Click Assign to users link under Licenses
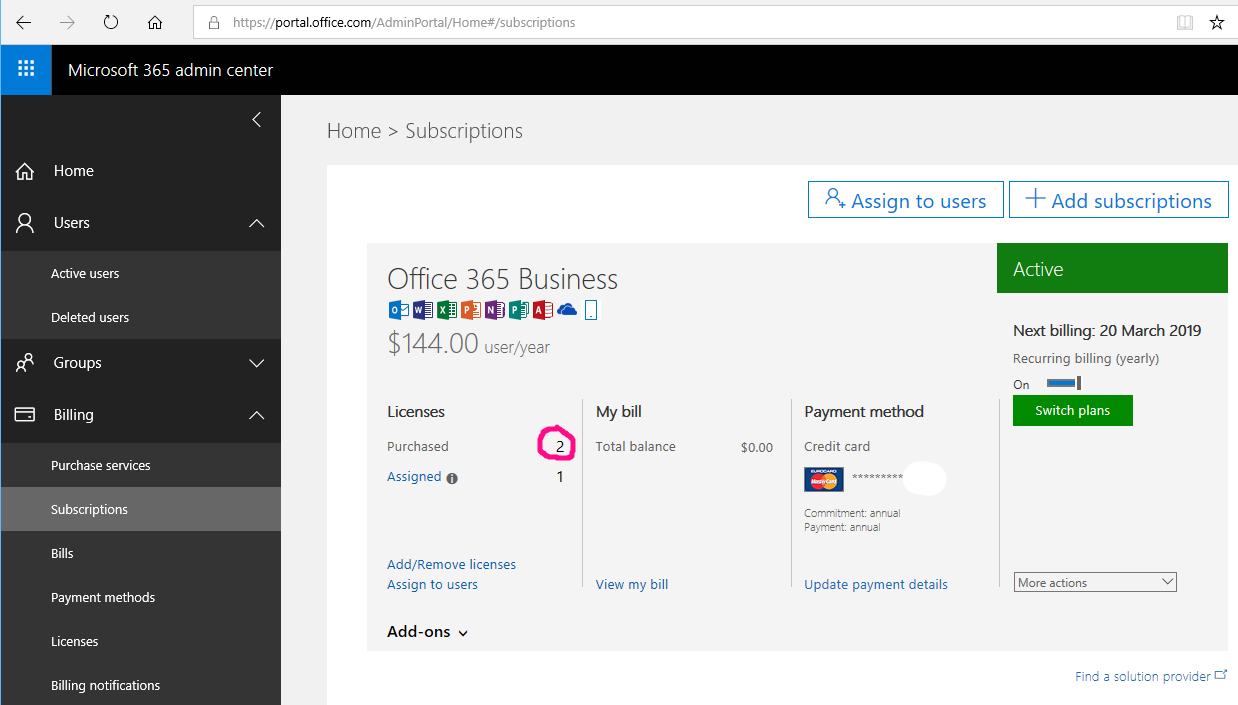Viewport: 1238px width, 705px height. [432, 584]
